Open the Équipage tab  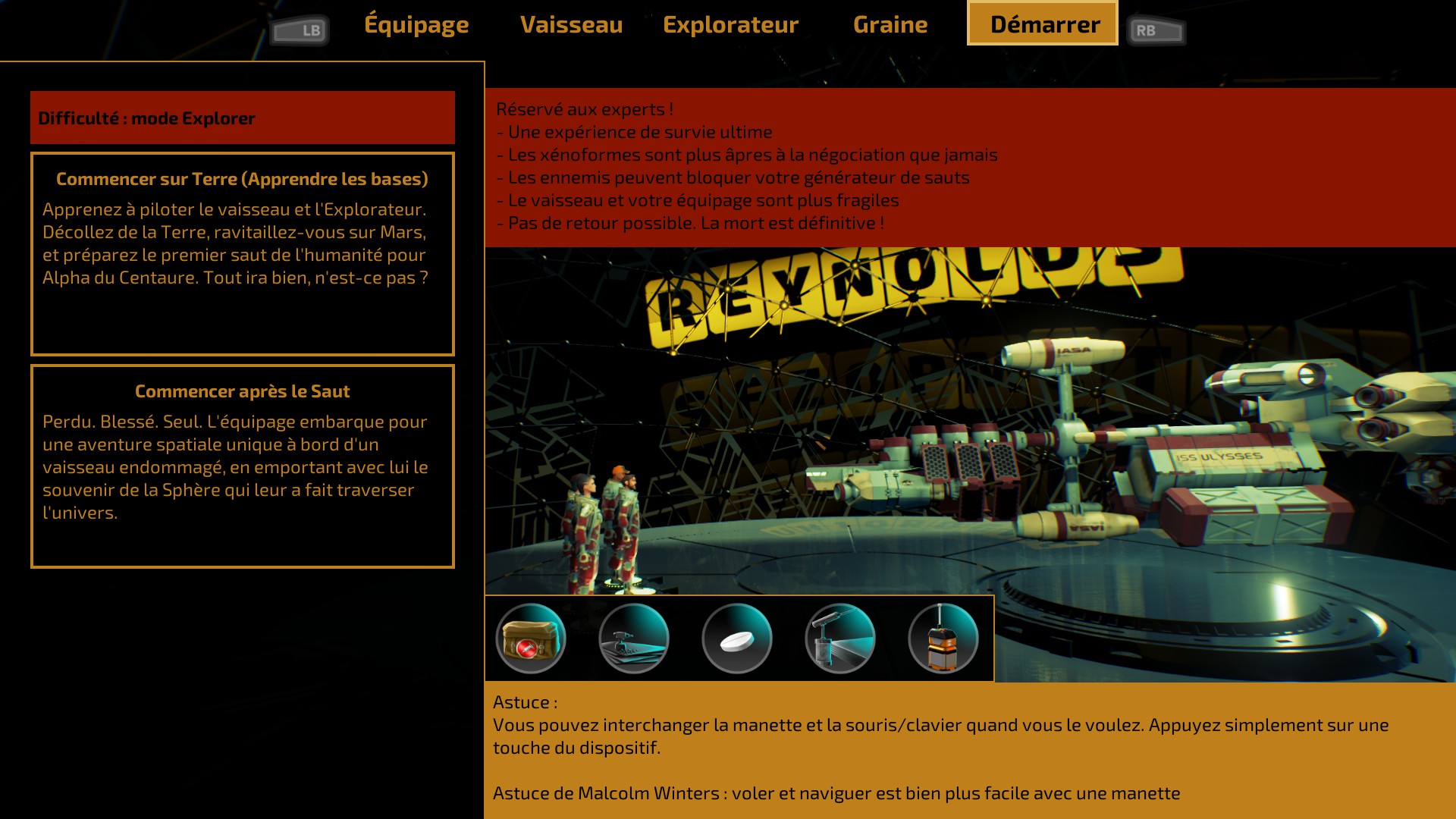click(416, 24)
